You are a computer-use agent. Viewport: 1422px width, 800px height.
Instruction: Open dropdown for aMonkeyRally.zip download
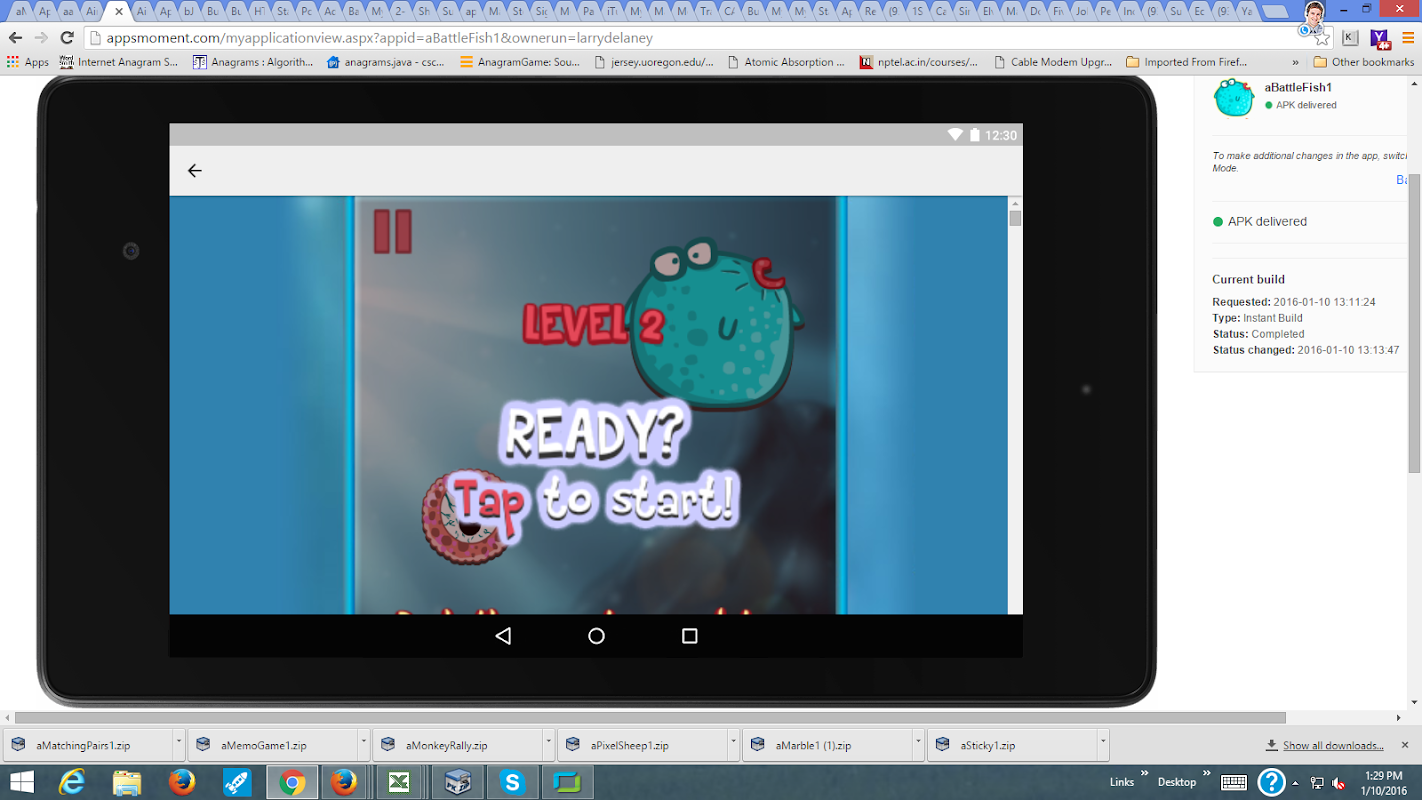(x=548, y=744)
